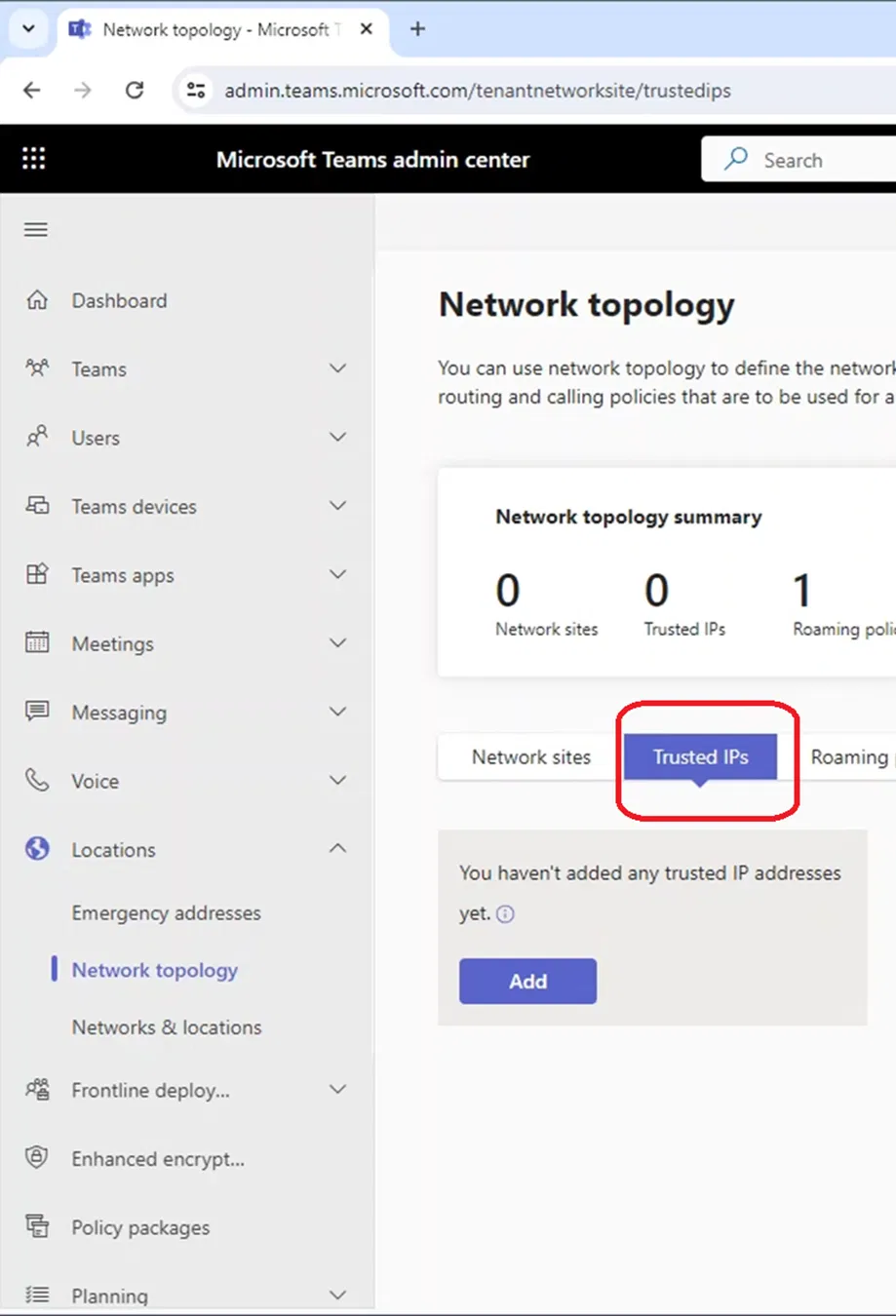Screen dimensions: 896x1316
Task: Collapse the Locations section chevron
Action: [x=337, y=849]
